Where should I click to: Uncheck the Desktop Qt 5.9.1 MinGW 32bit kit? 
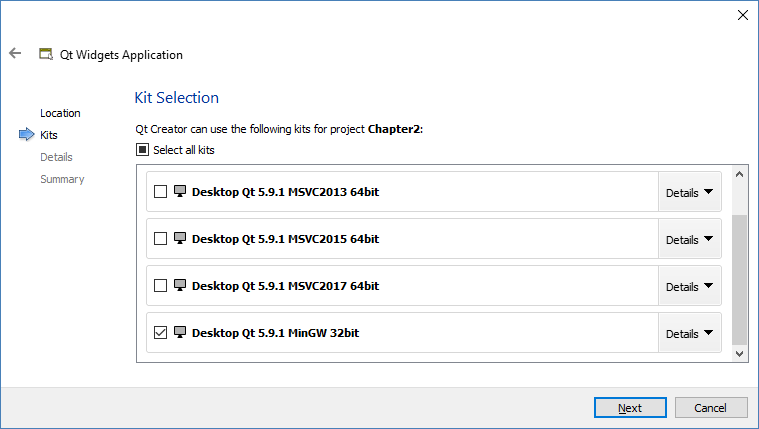[x=161, y=333]
